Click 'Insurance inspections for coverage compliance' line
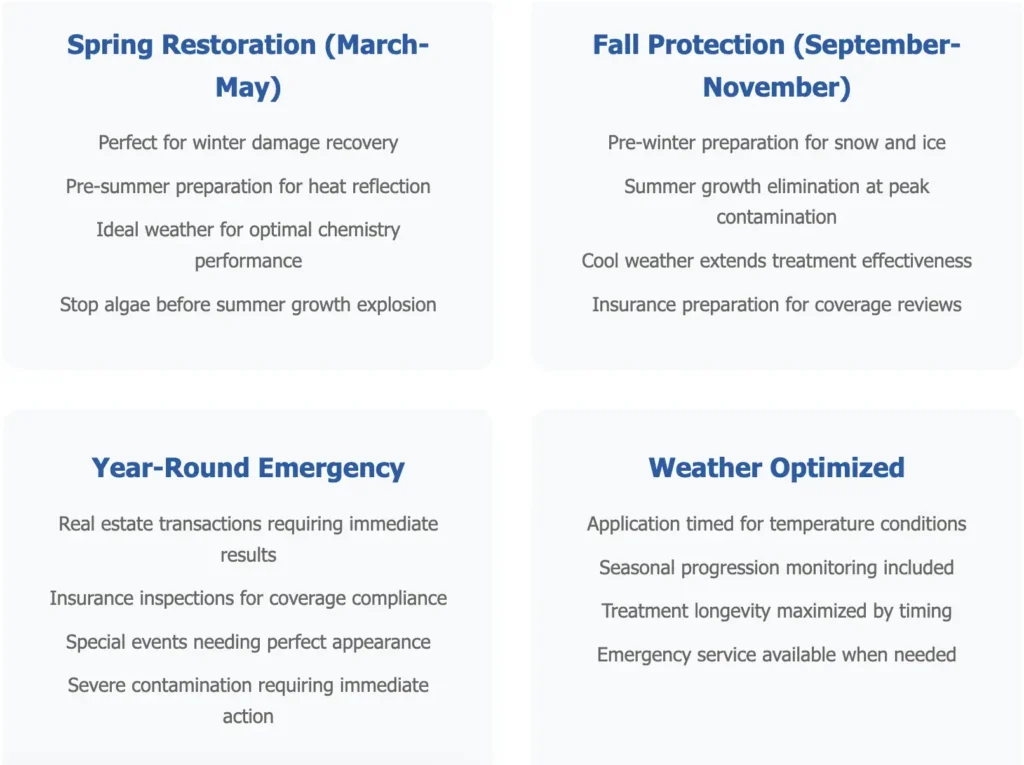The width and height of the screenshot is (1024, 765). point(248,599)
